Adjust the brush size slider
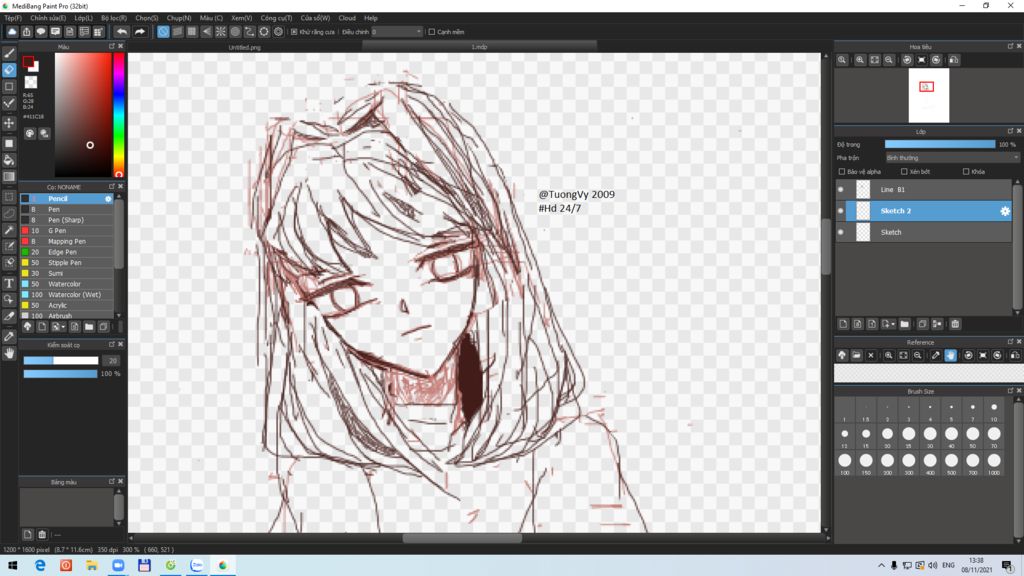The height and width of the screenshot is (576, 1024). [61, 360]
